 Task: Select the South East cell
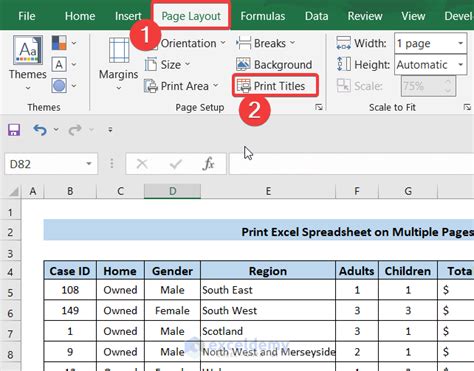point(268,290)
